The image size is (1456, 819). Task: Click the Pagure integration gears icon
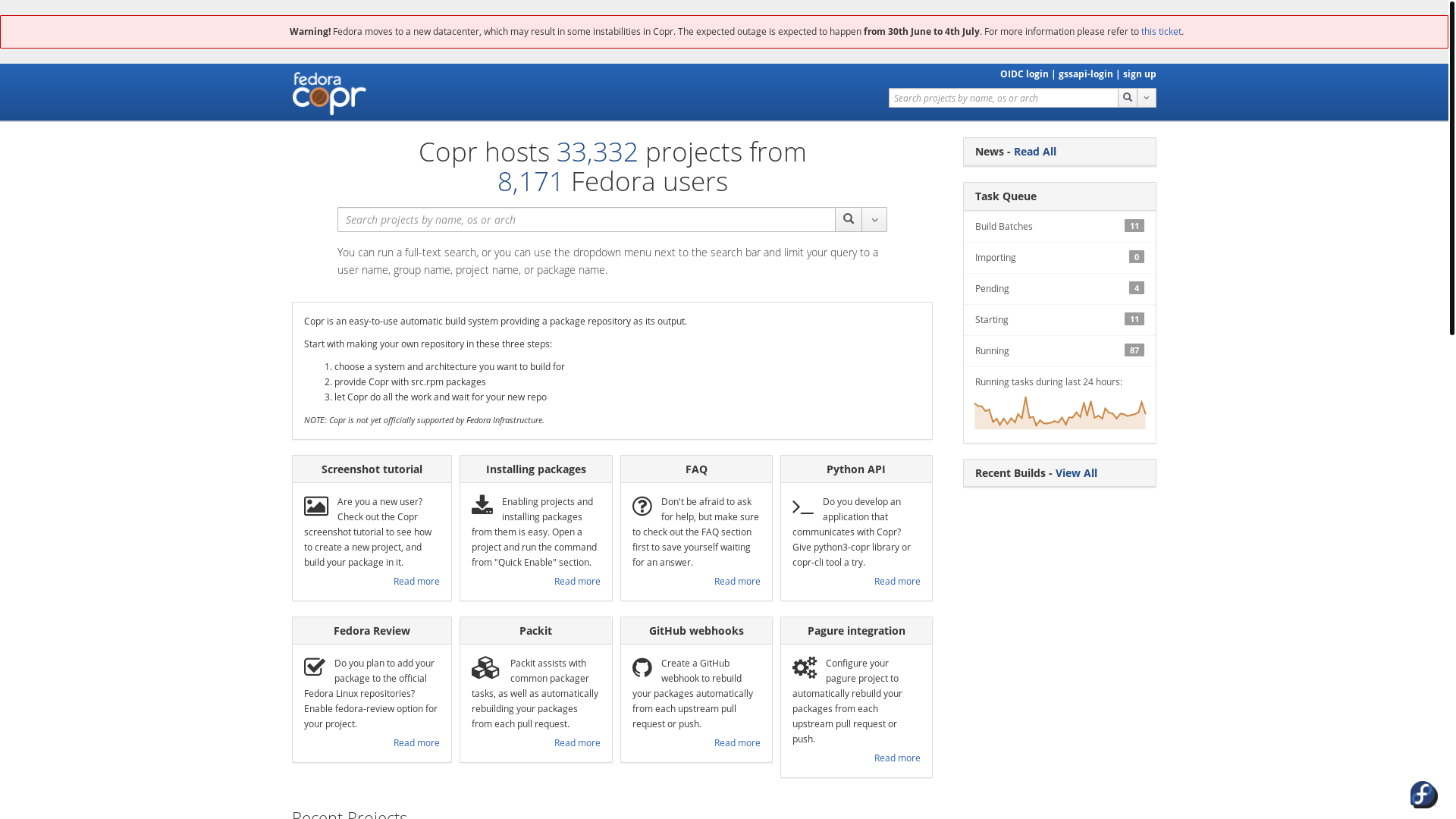tap(805, 667)
